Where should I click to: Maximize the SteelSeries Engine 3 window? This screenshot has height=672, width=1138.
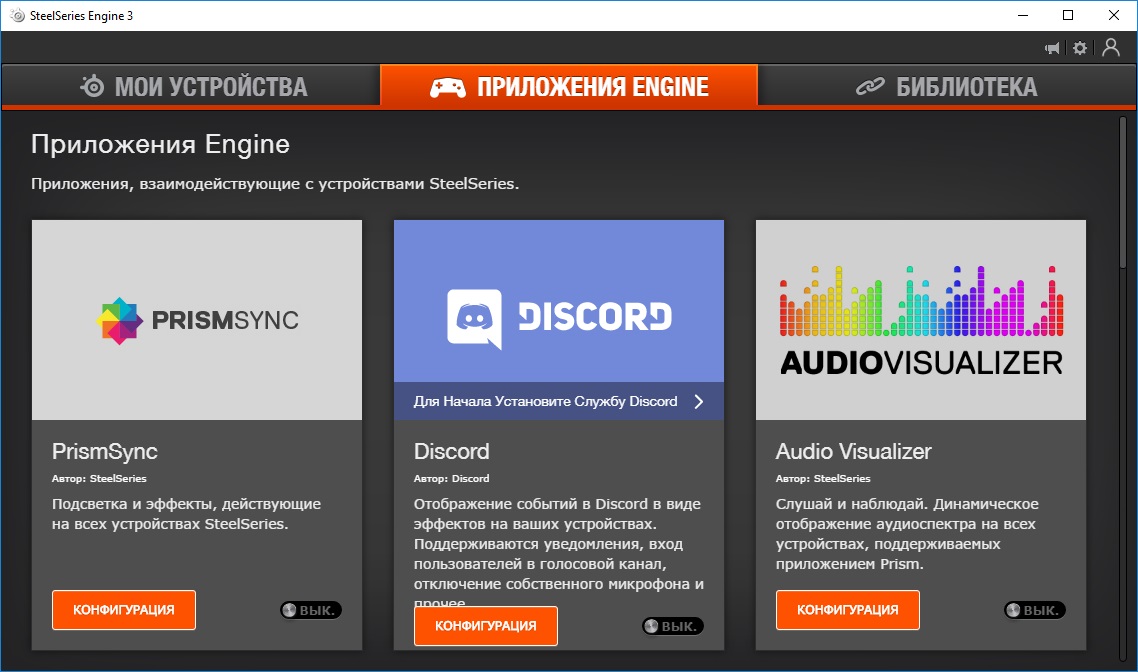click(1068, 15)
